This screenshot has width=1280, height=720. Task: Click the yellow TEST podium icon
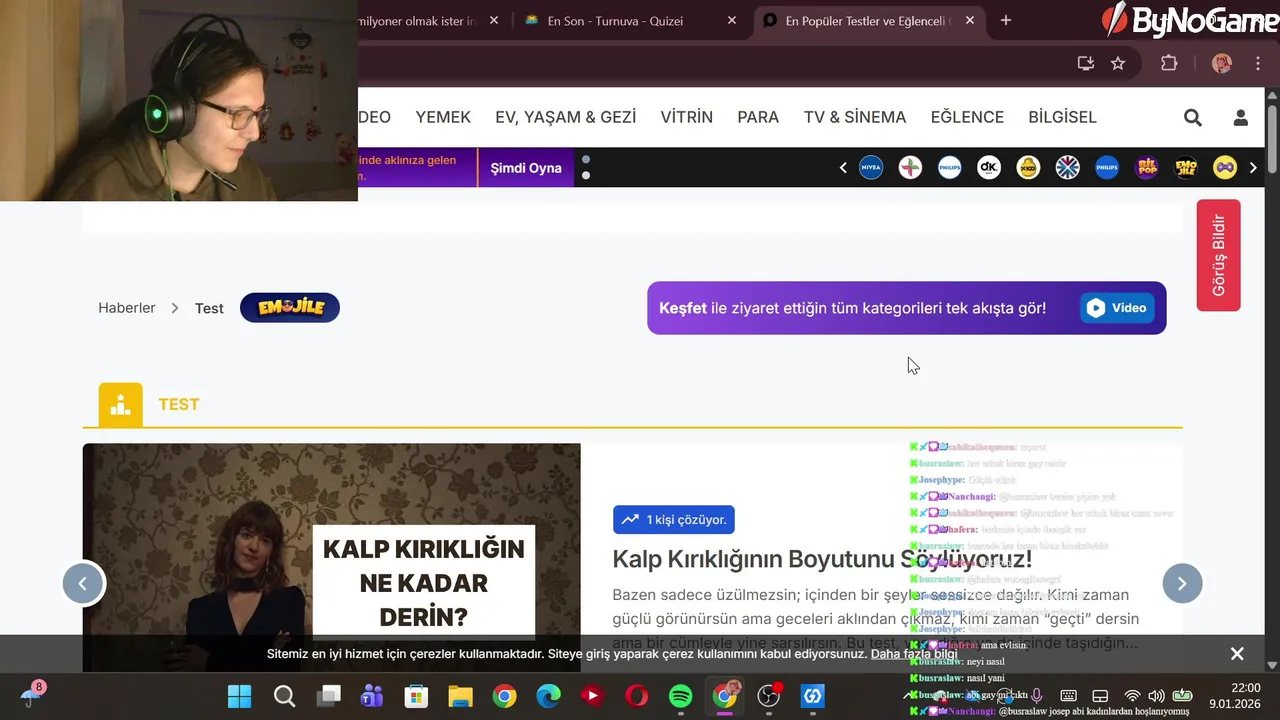tap(121, 405)
